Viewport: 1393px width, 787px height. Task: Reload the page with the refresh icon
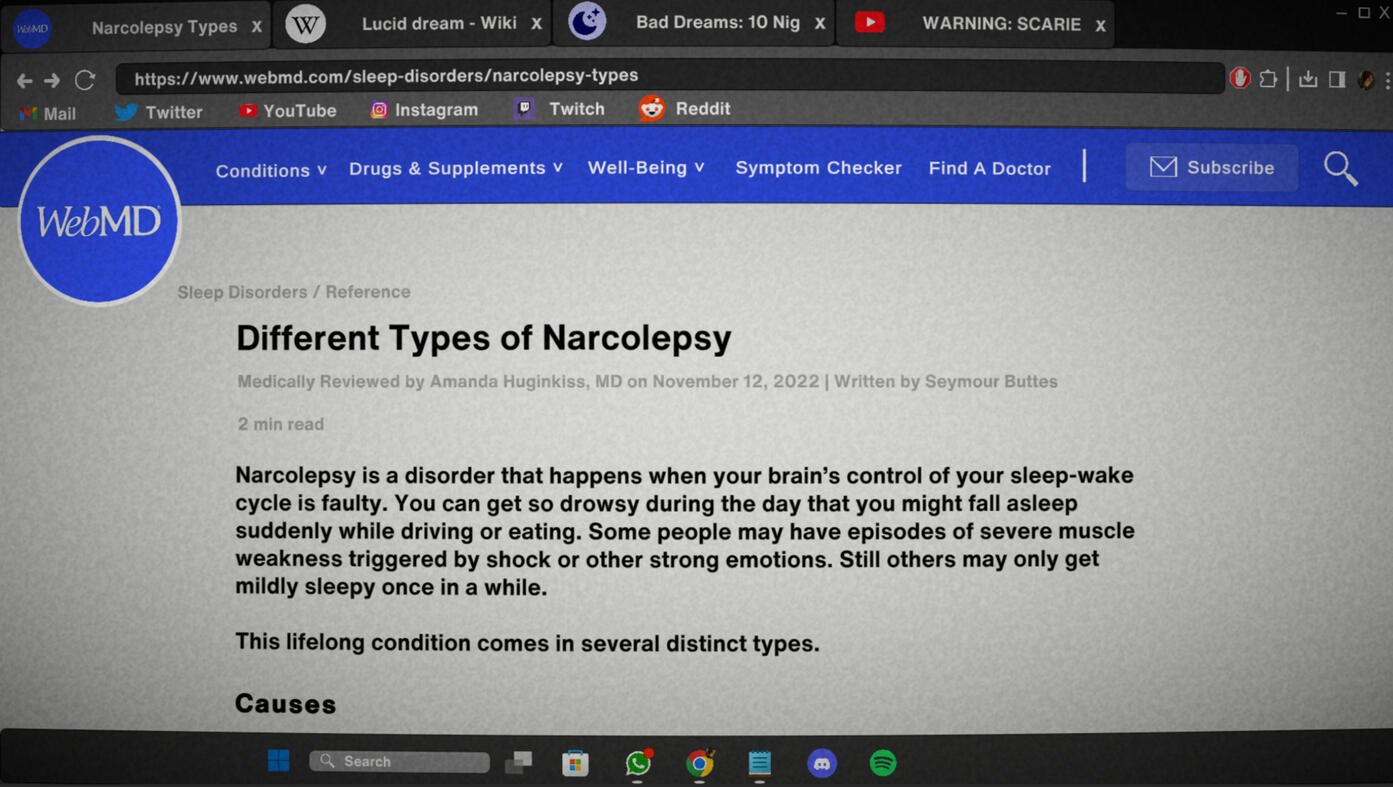tap(85, 79)
